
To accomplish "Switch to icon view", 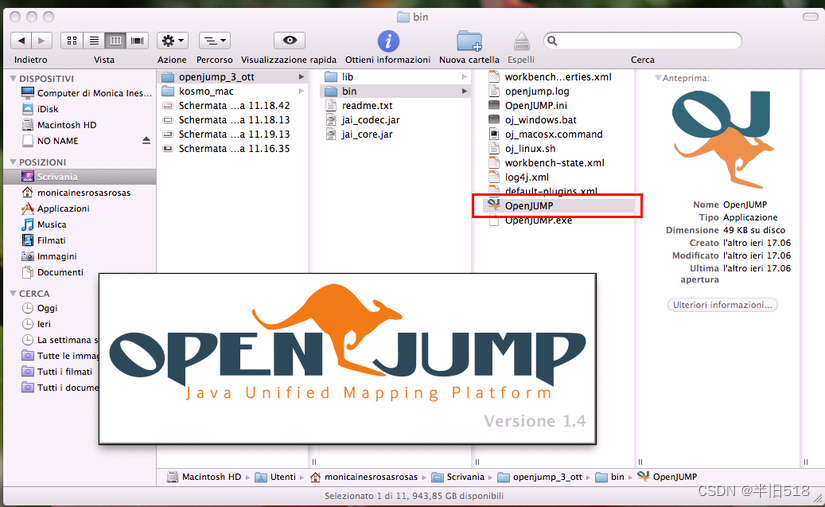I will click(72, 40).
